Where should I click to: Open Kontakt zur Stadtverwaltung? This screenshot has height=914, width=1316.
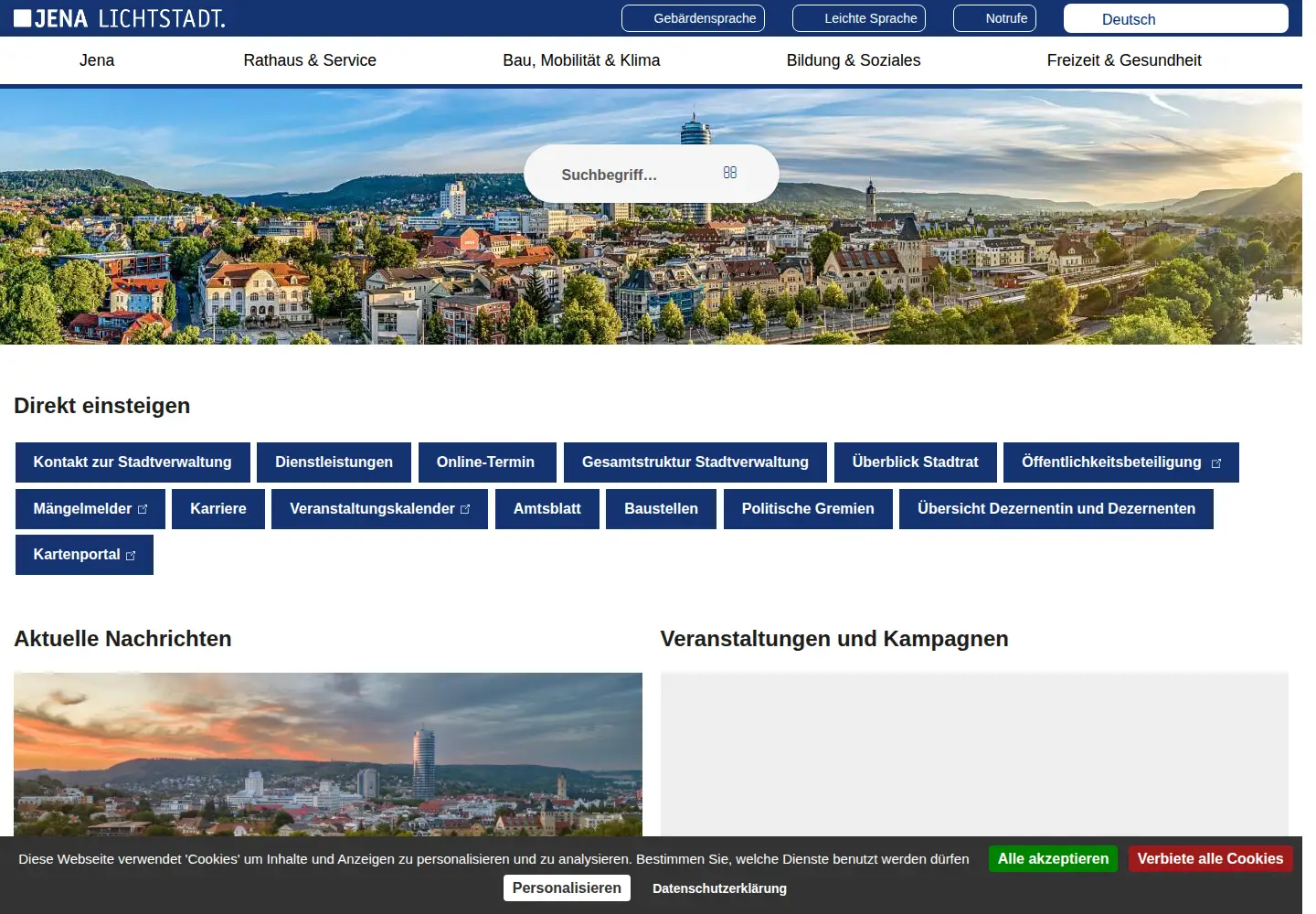coord(133,462)
